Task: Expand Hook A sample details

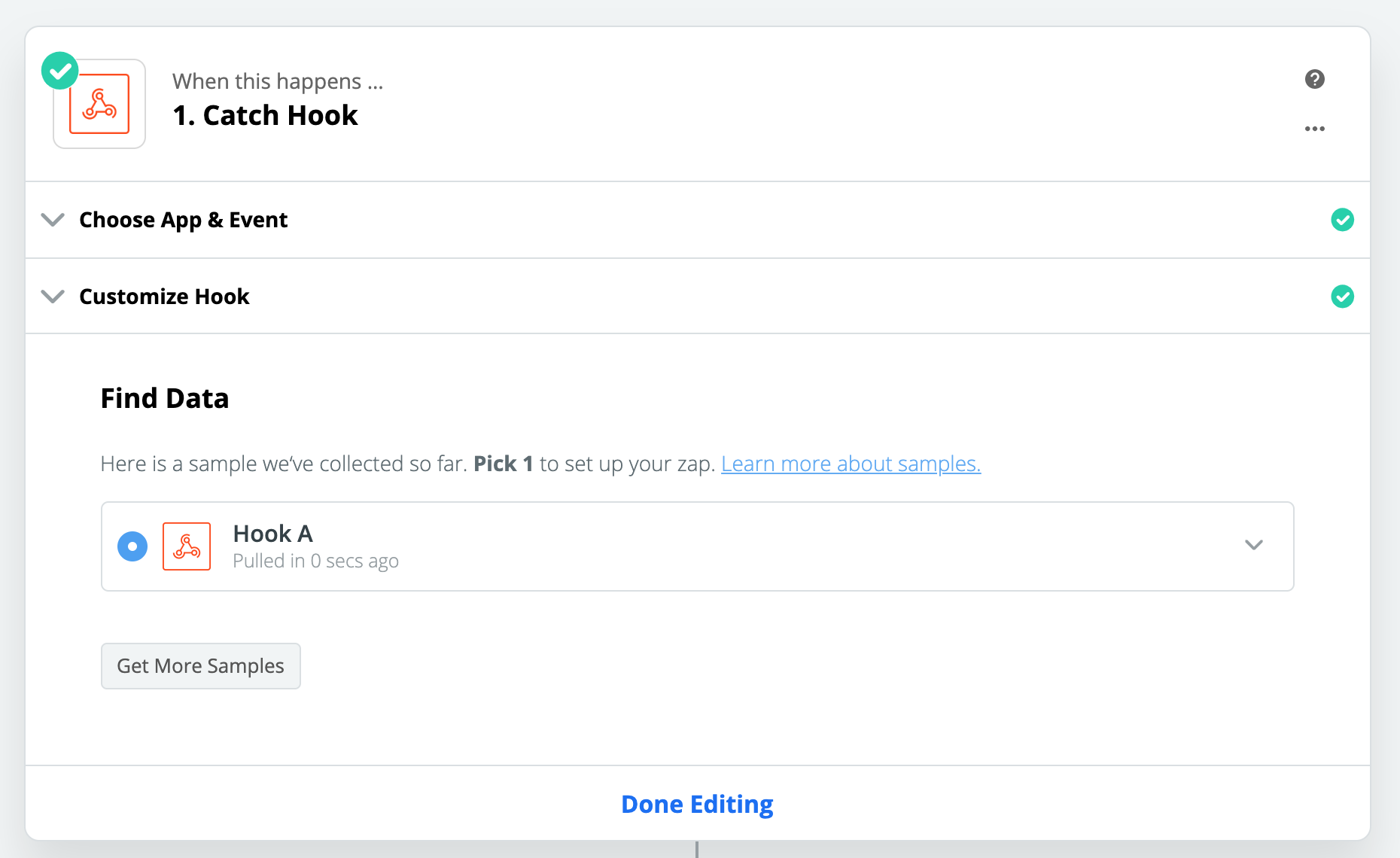Action: (1254, 545)
